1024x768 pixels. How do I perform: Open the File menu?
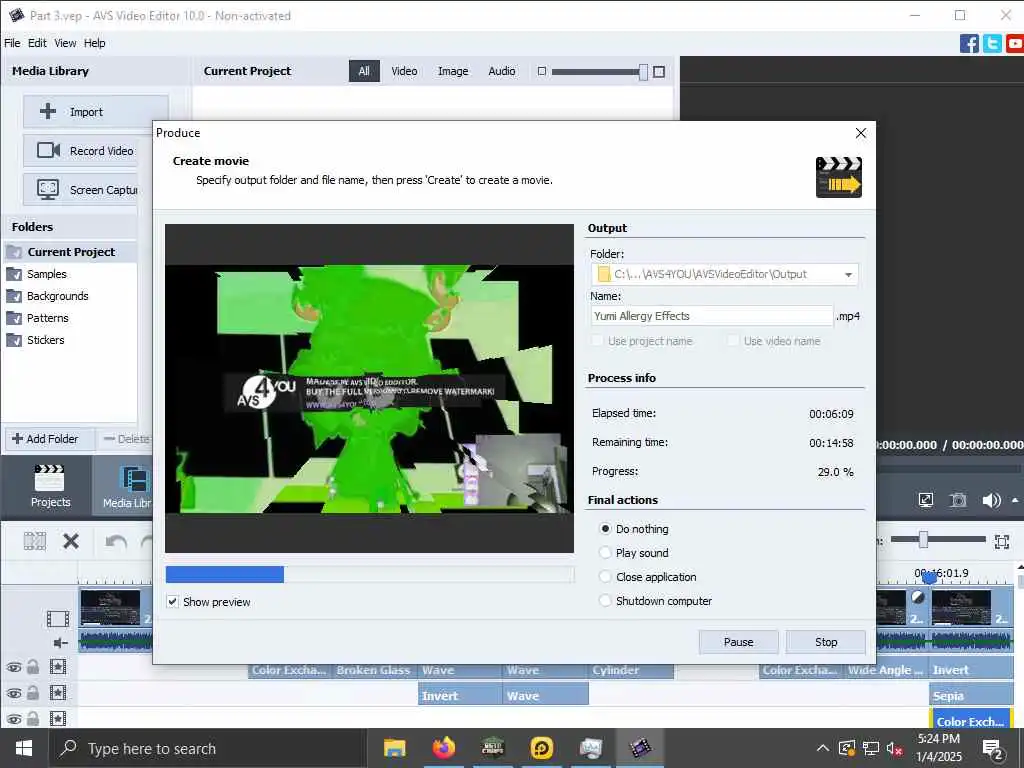(x=12, y=43)
